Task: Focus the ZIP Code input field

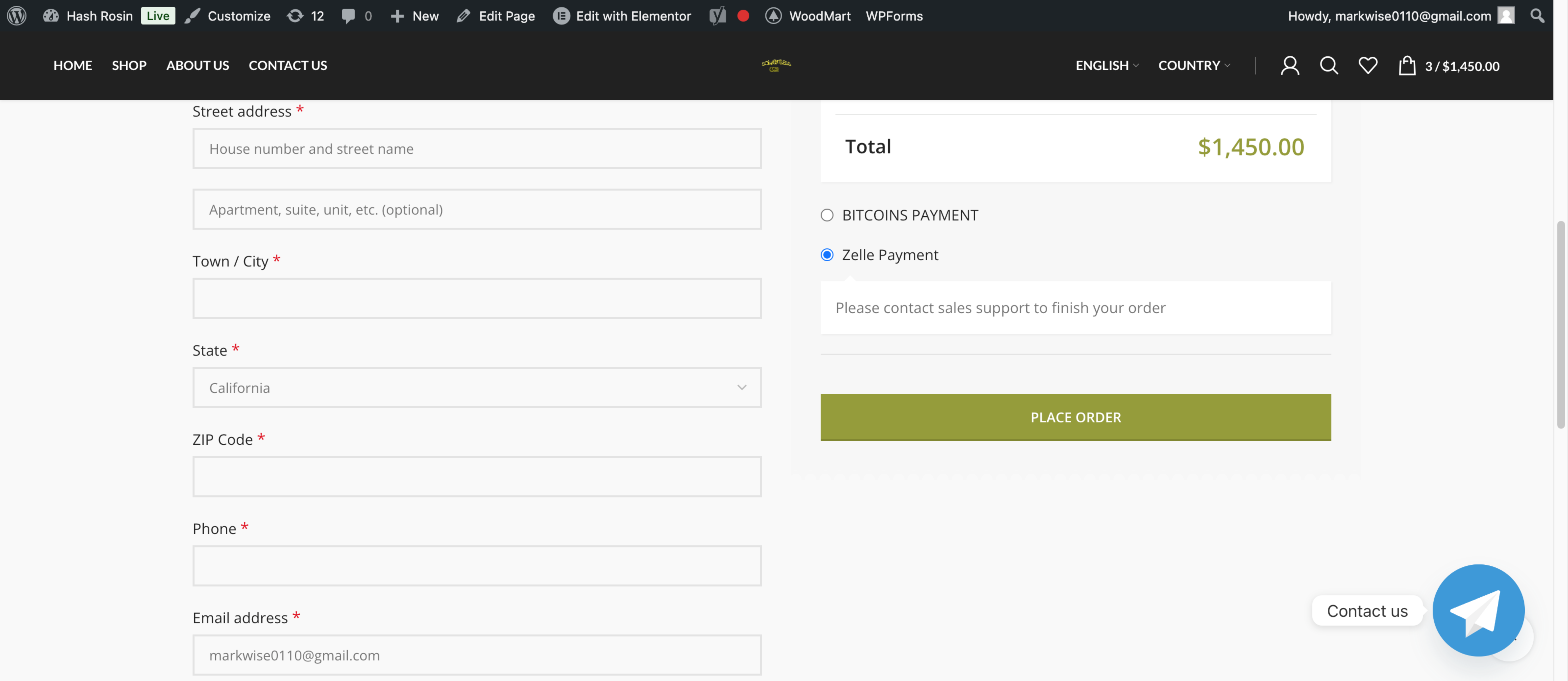Action: [477, 476]
